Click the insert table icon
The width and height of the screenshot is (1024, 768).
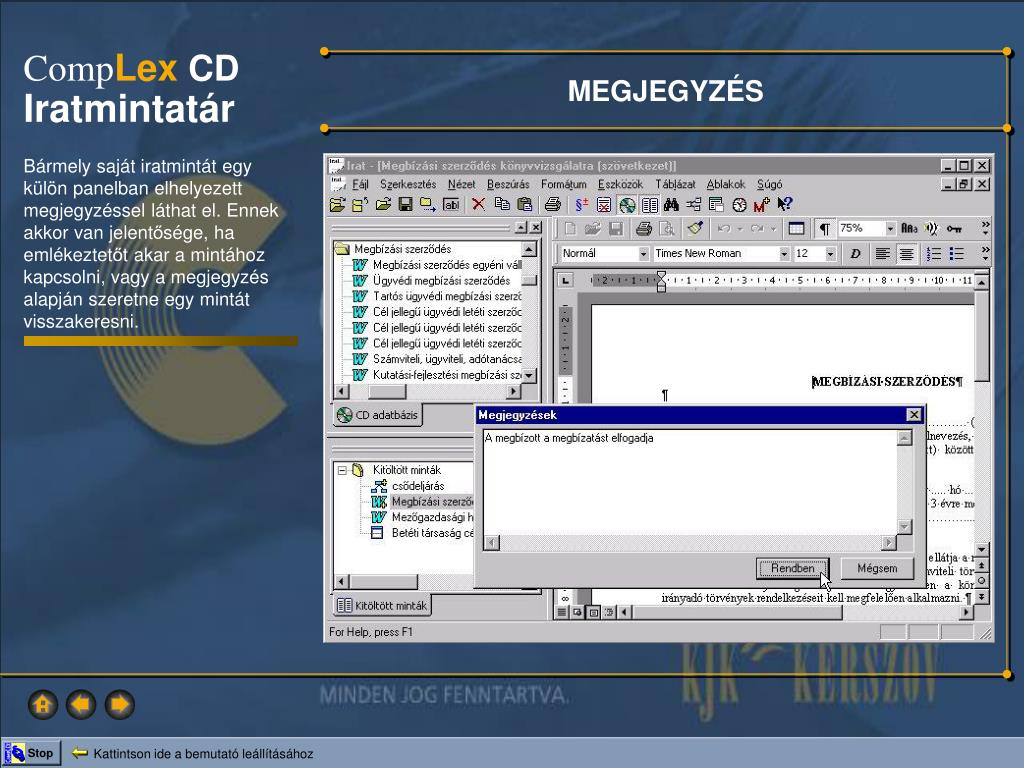(x=796, y=229)
